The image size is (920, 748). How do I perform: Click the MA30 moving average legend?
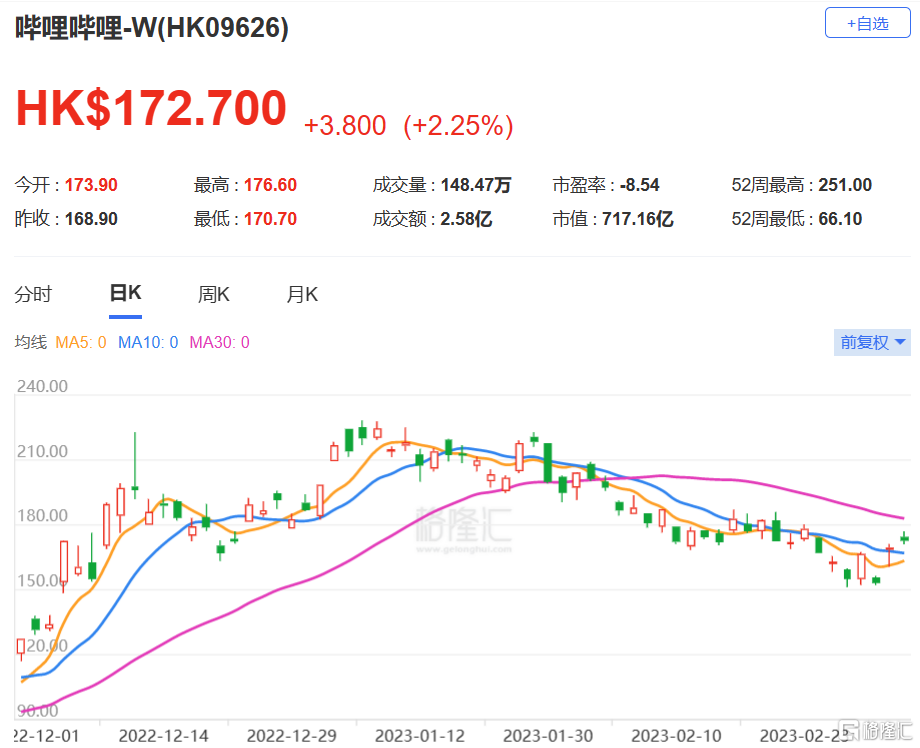click(219, 342)
